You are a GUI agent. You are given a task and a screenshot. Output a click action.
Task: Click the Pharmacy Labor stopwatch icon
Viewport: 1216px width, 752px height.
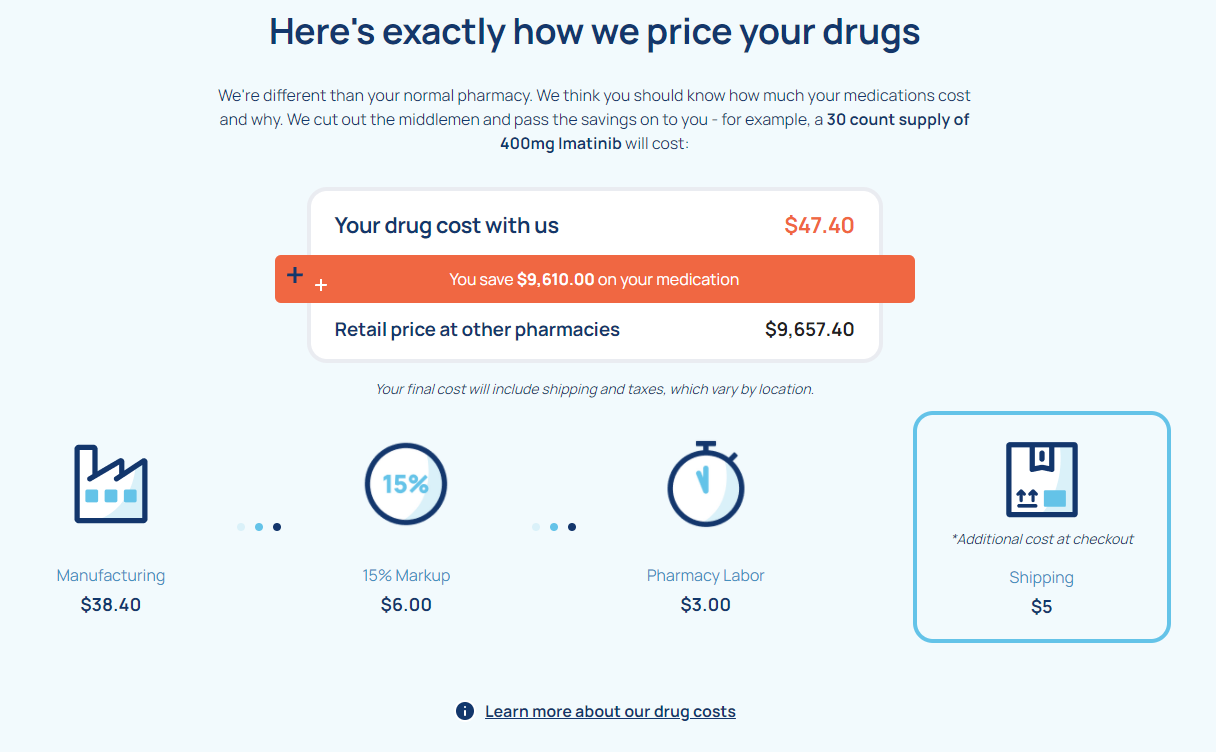point(705,483)
